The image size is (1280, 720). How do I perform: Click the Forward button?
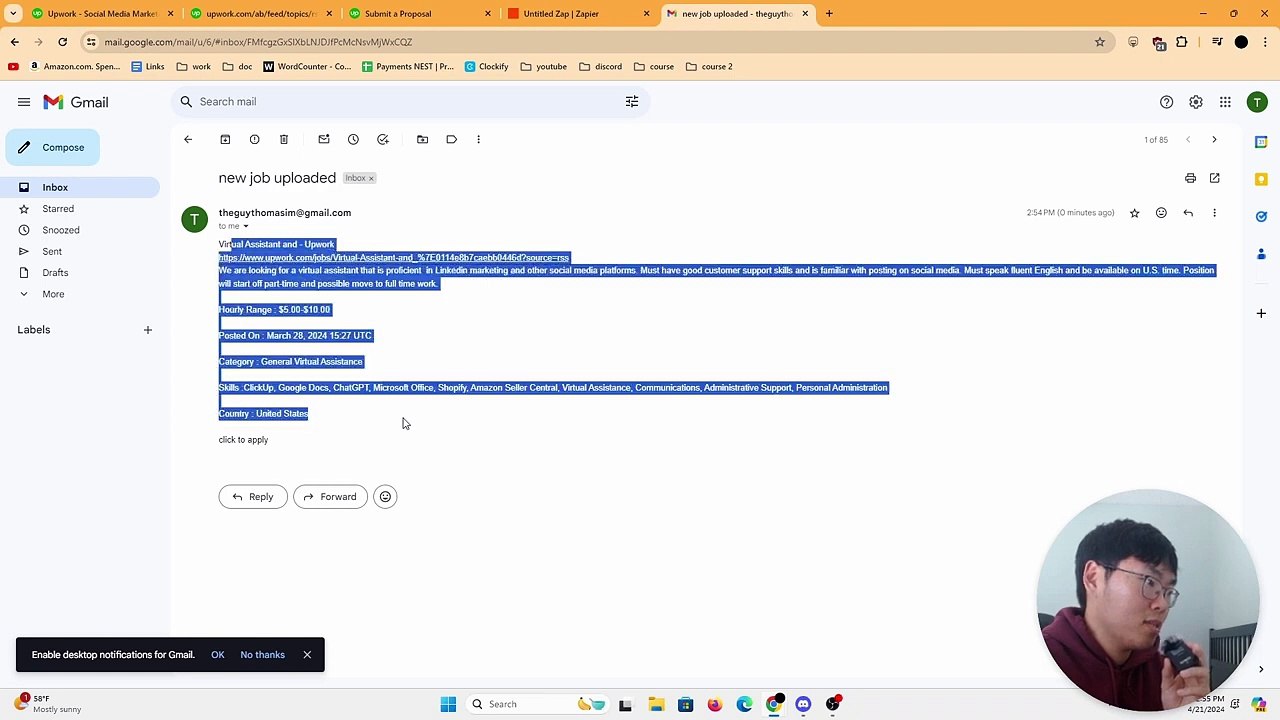[x=330, y=497]
